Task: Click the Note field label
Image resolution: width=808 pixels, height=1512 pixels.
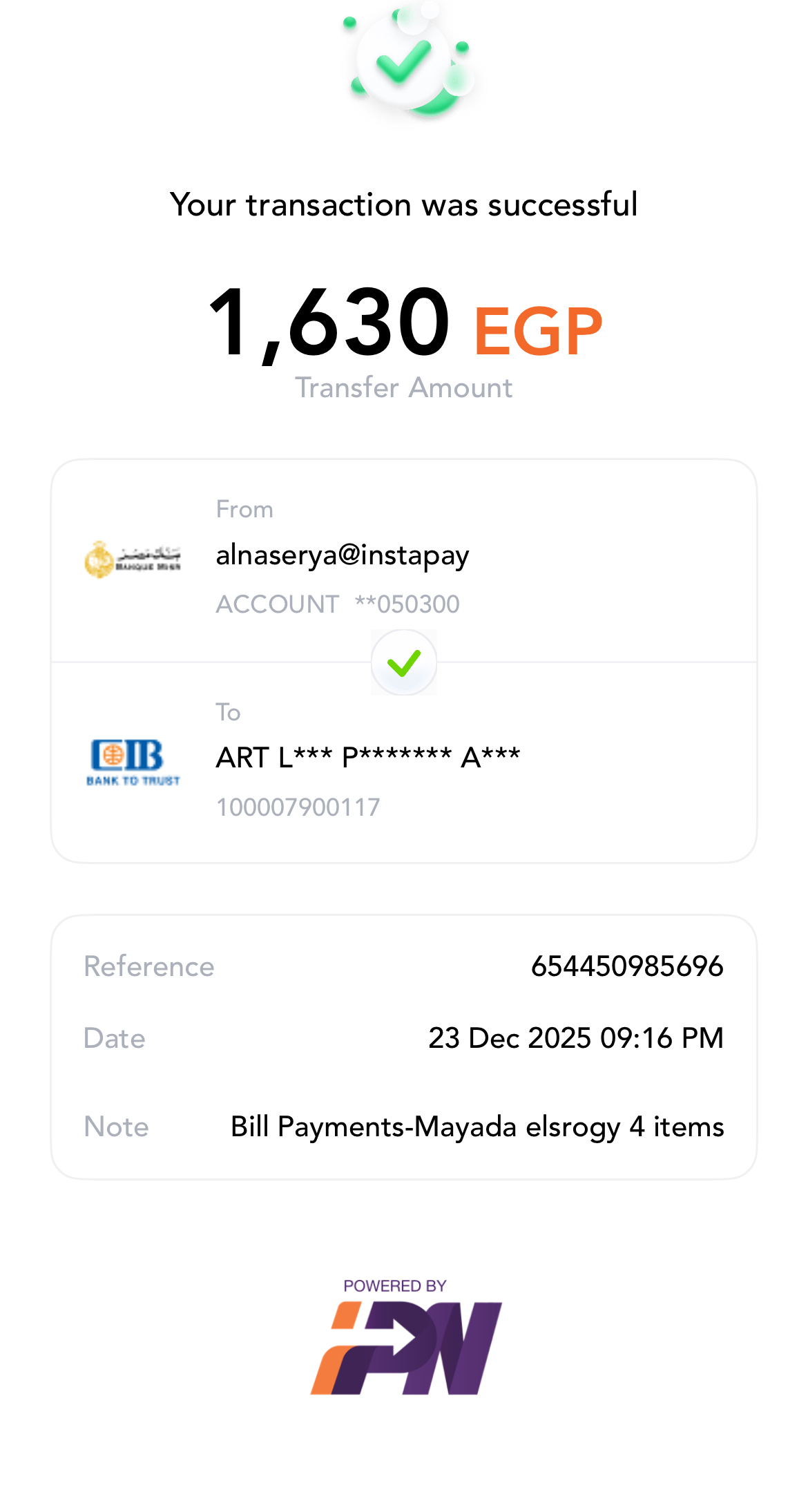Action: [117, 1127]
